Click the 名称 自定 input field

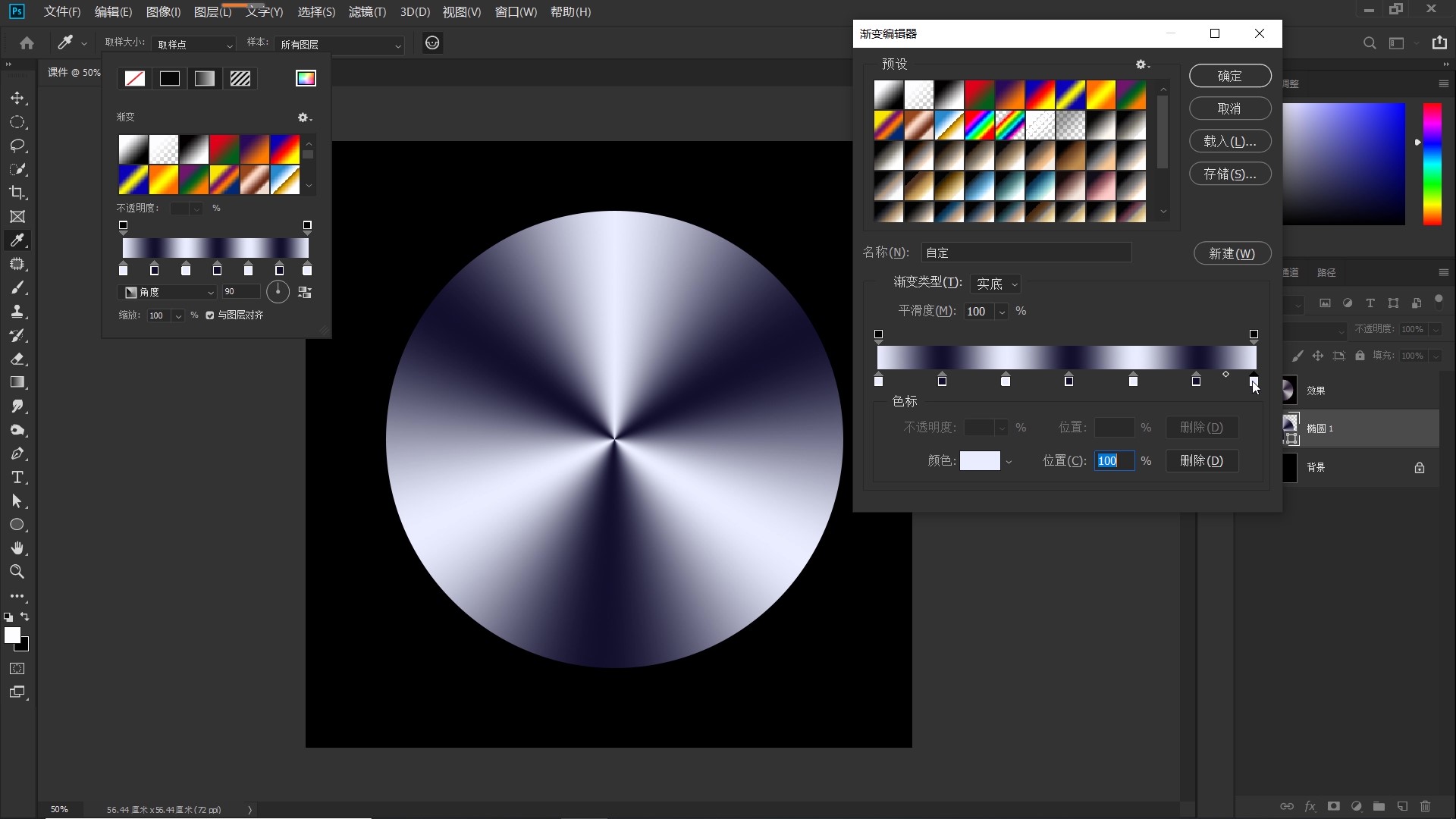pyautogui.click(x=1026, y=253)
